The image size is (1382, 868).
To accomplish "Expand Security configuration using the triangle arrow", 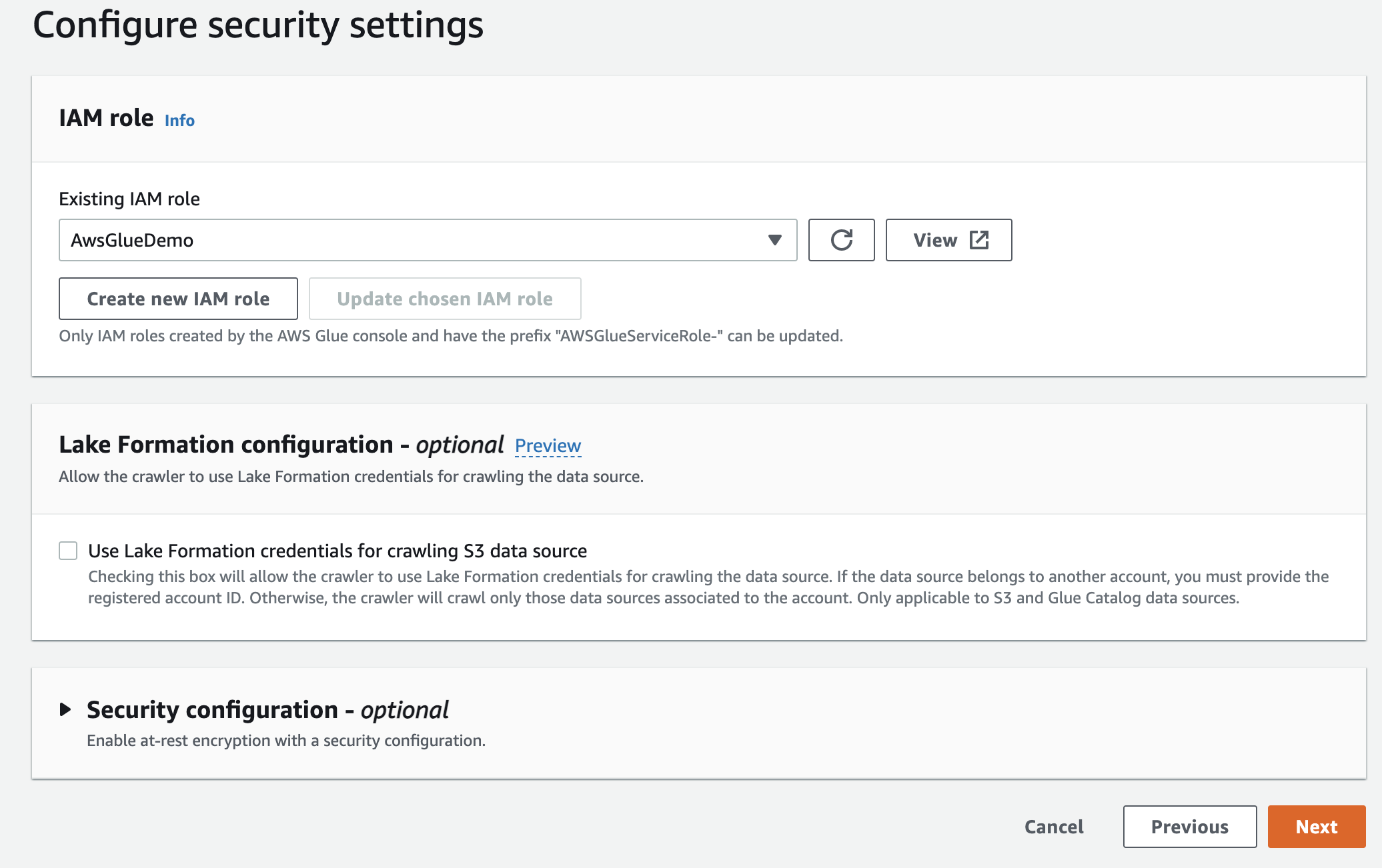I will click(x=65, y=709).
